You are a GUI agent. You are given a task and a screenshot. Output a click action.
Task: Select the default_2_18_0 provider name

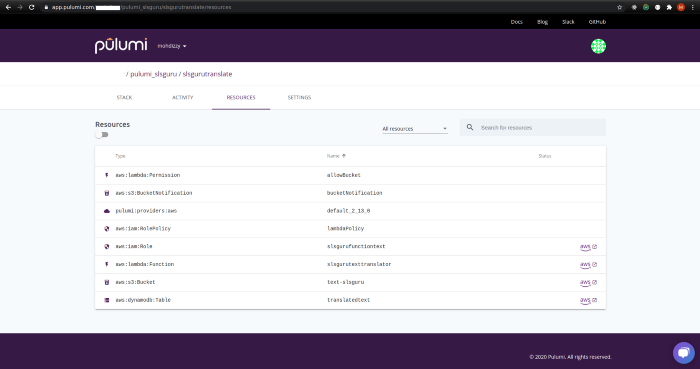348,211
